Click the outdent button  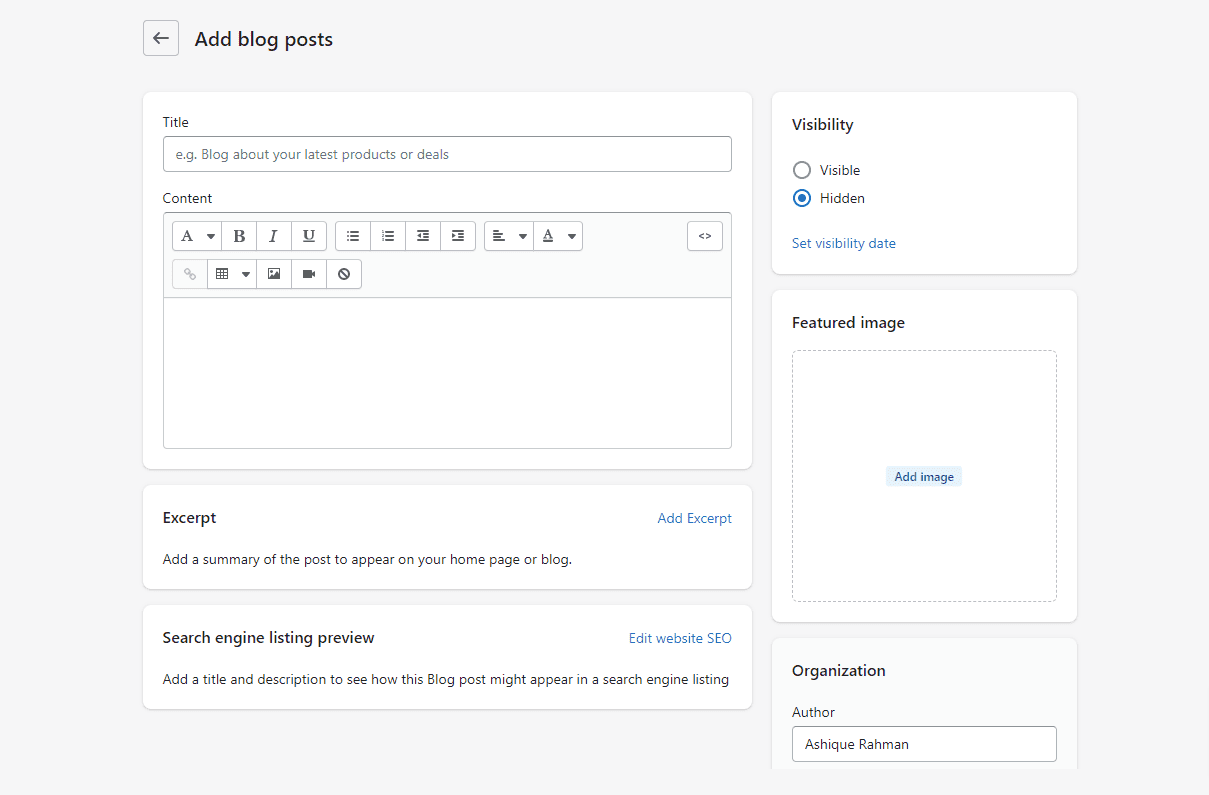coord(423,236)
